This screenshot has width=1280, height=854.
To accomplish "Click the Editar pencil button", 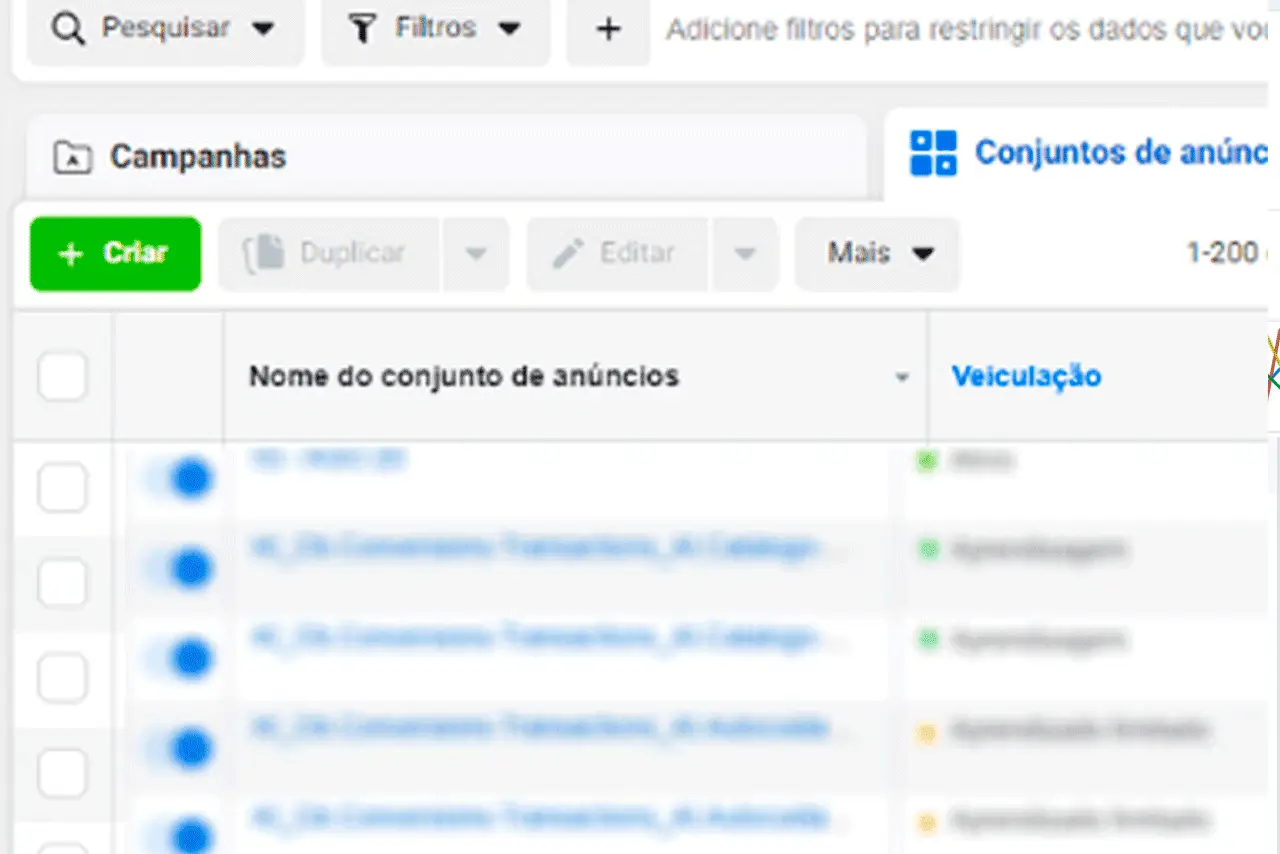I will (617, 254).
